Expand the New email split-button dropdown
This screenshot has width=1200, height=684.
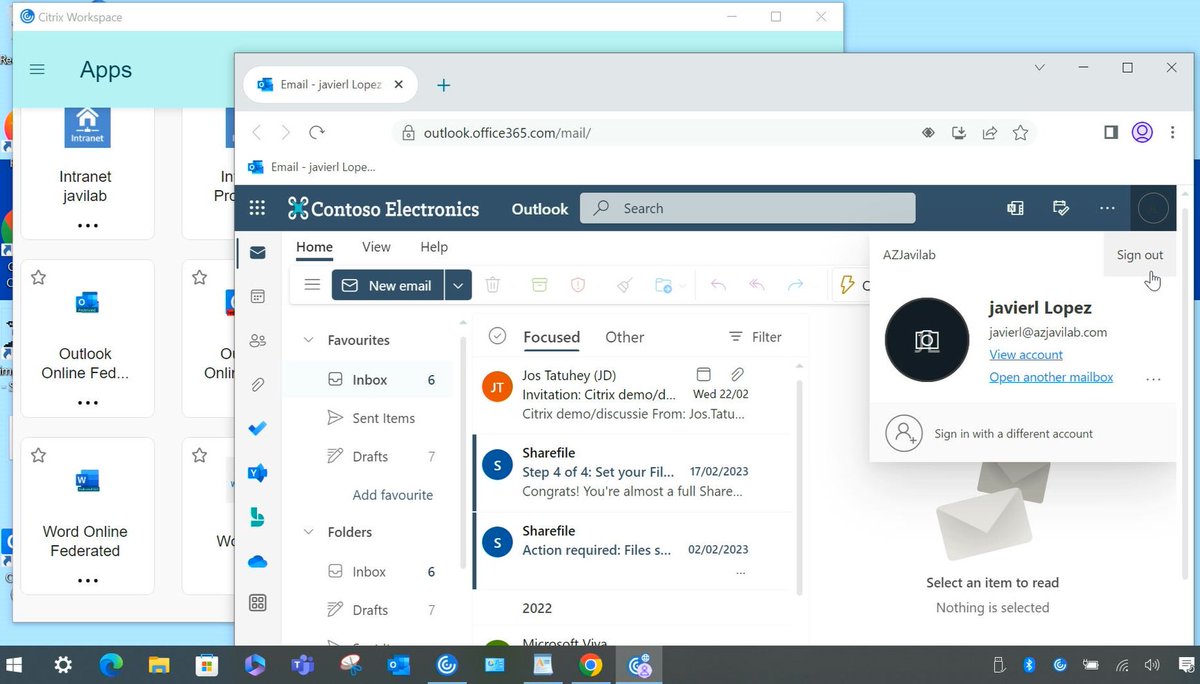click(458, 285)
